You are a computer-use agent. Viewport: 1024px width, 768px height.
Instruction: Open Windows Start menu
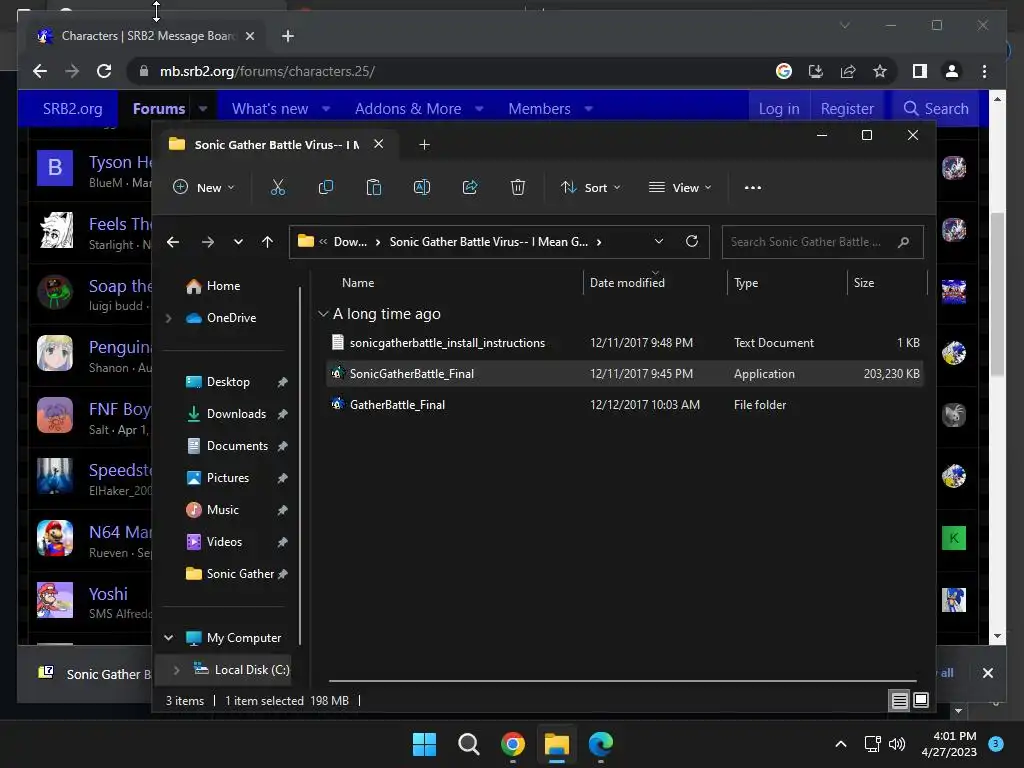coord(424,744)
